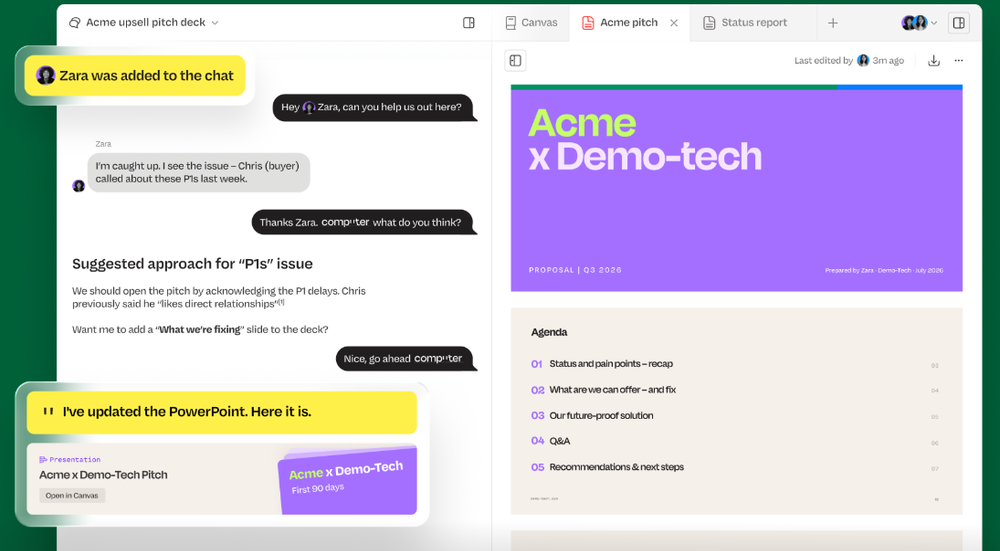Open the more options ellipsis menu
Viewport: 1000px width, 551px height.
(959, 61)
